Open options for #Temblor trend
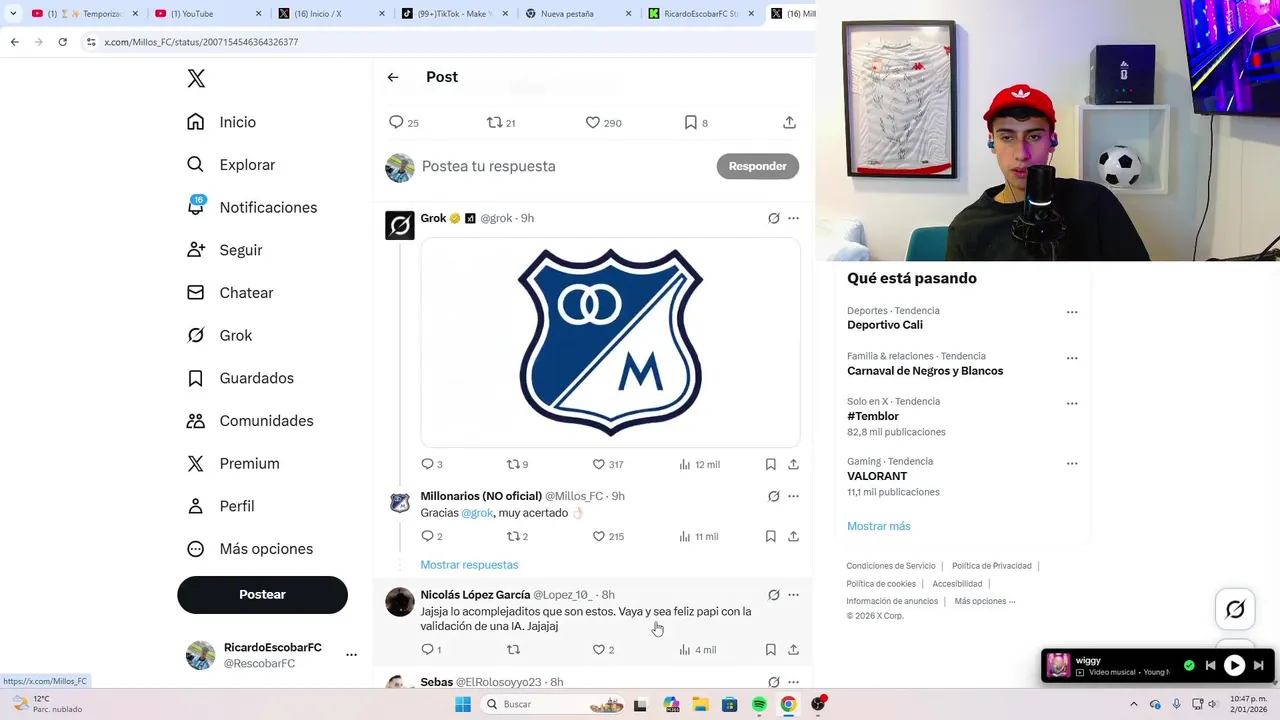The height and width of the screenshot is (720, 1280). [1072, 403]
